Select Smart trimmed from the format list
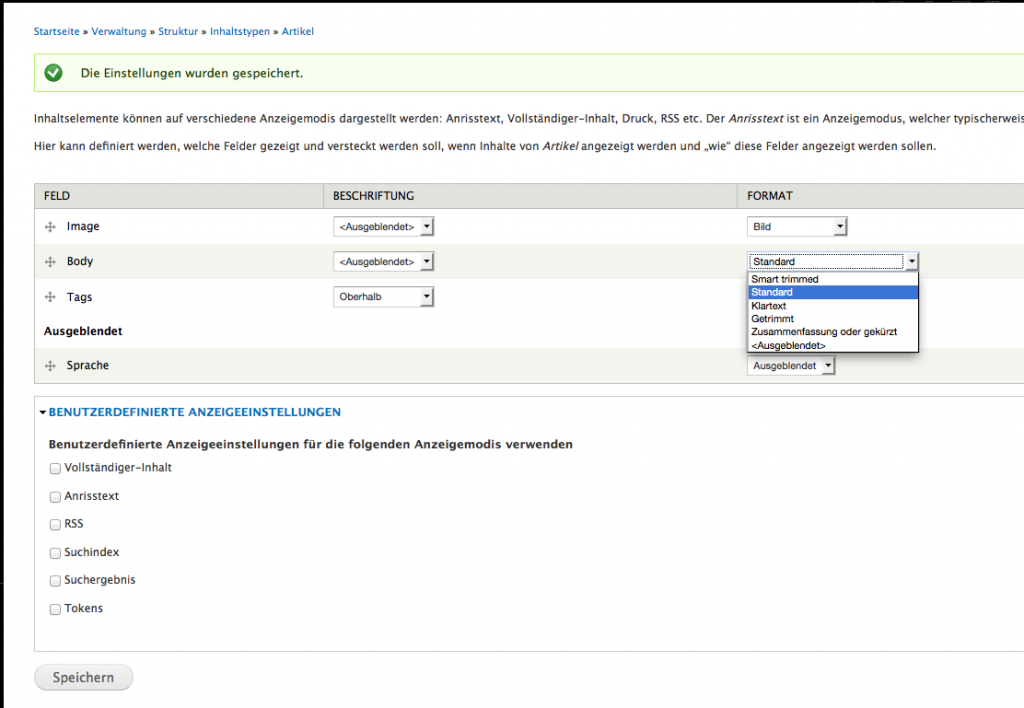This screenshot has height=708, width=1024. [785, 279]
